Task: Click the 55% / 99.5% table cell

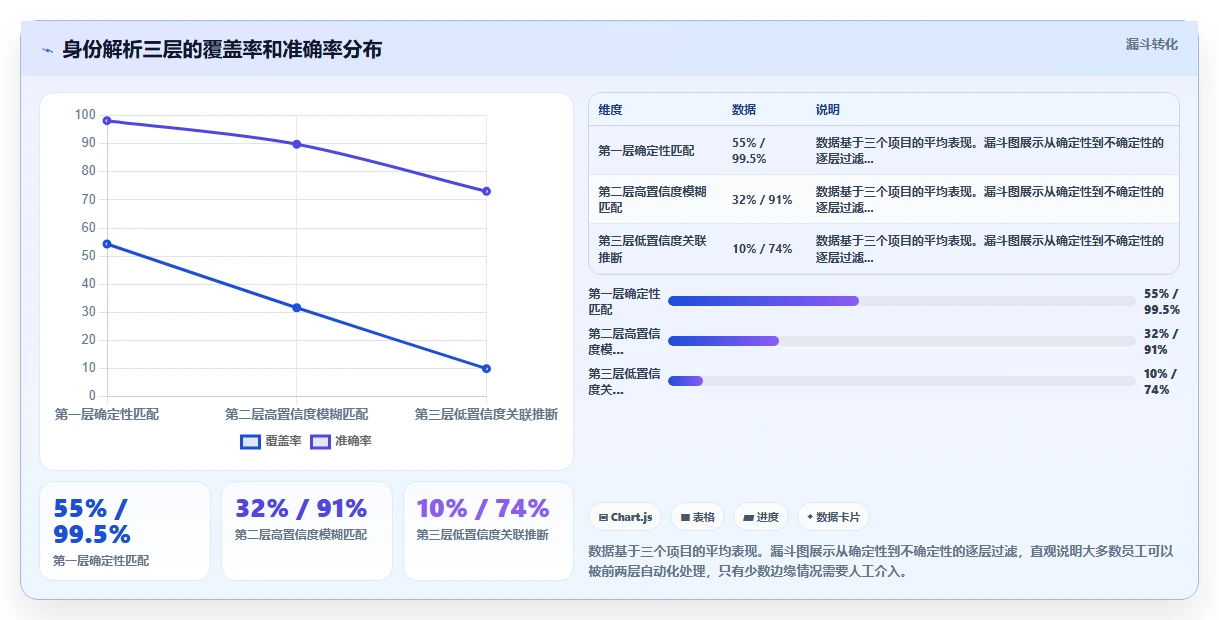Action: pos(765,150)
